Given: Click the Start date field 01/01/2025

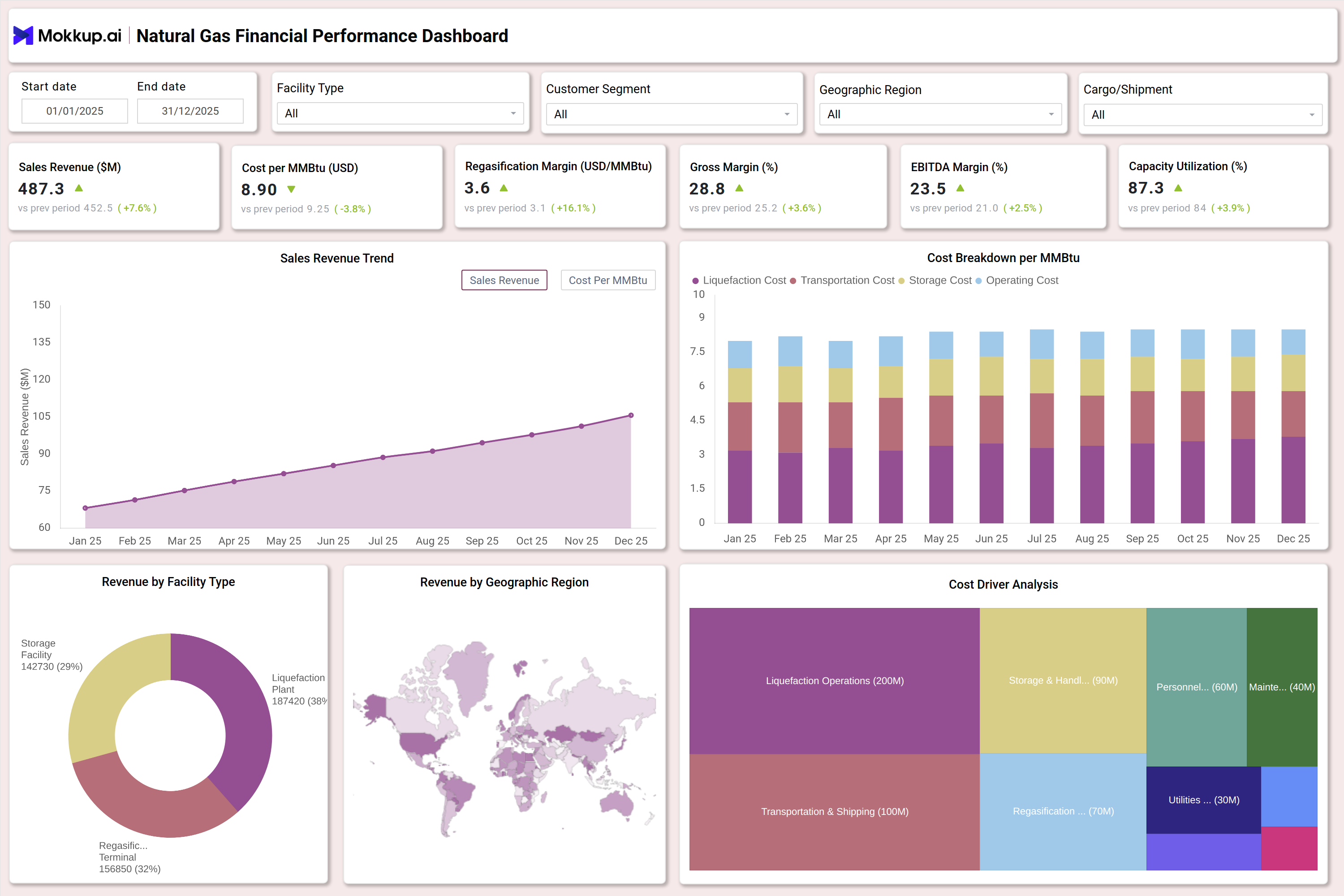Looking at the screenshot, I should click(x=75, y=111).
